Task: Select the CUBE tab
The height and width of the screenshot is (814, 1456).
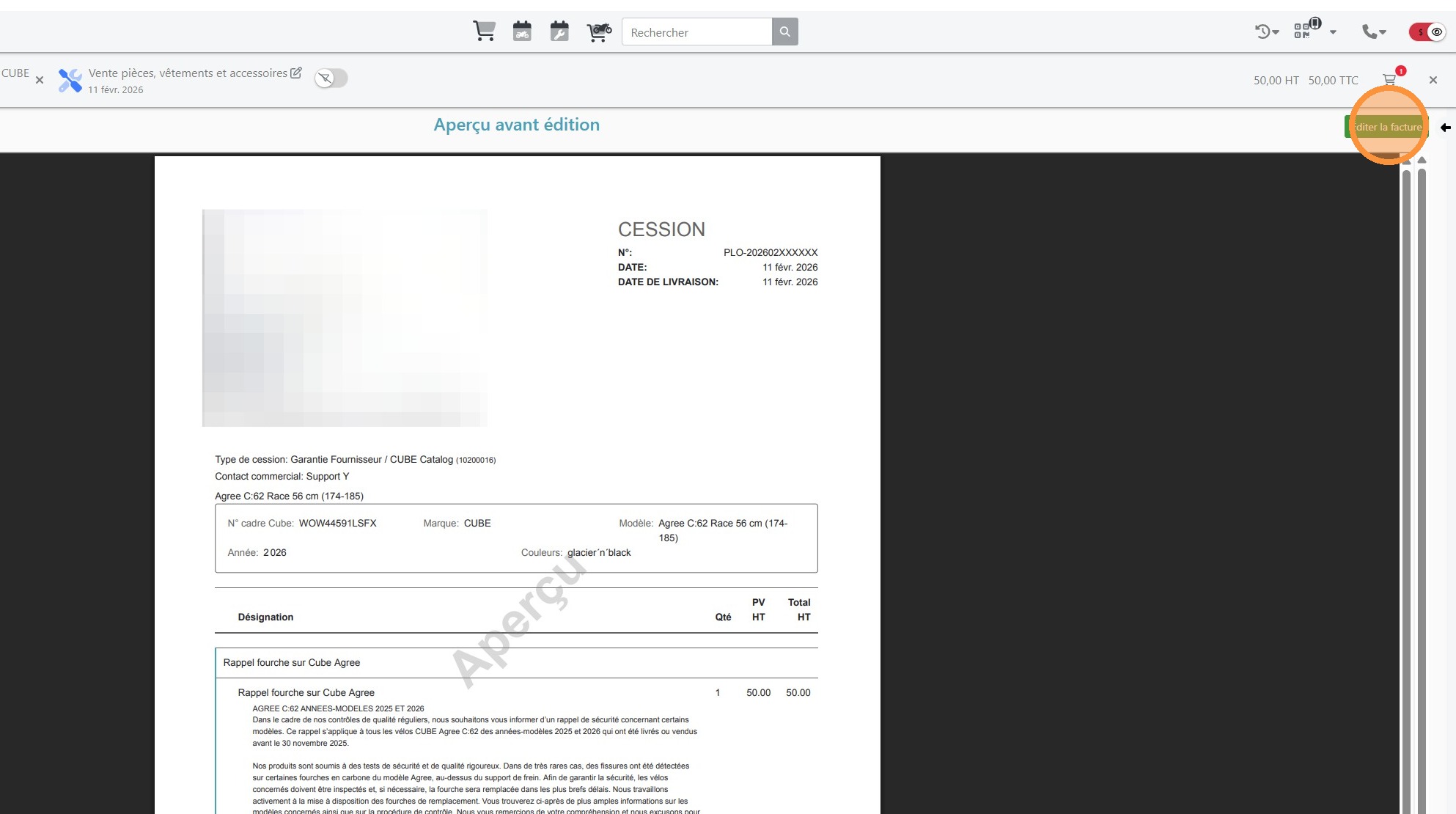Action: click(15, 73)
